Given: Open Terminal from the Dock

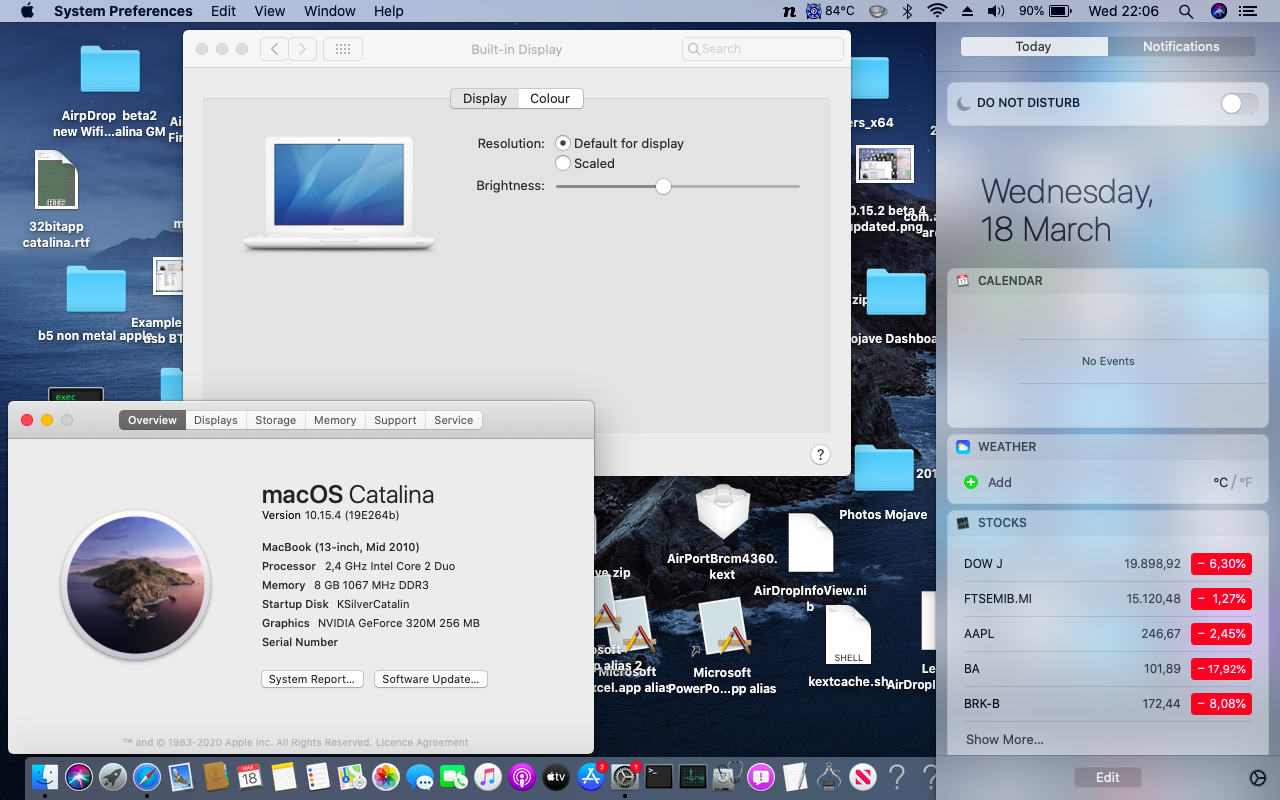Looking at the screenshot, I should point(659,776).
